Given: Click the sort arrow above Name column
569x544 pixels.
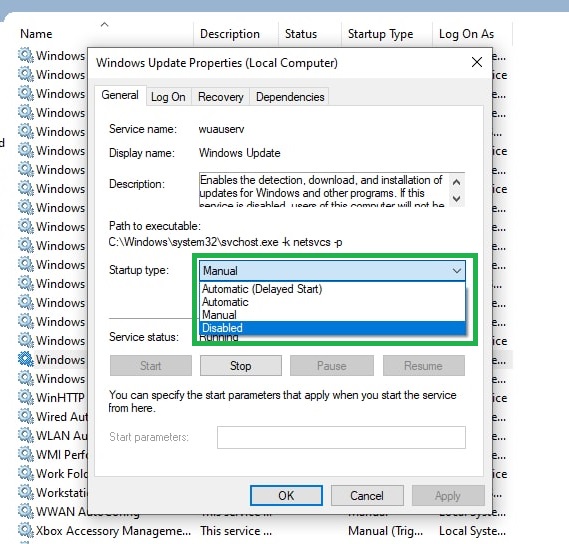Looking at the screenshot, I should tap(105, 24).
